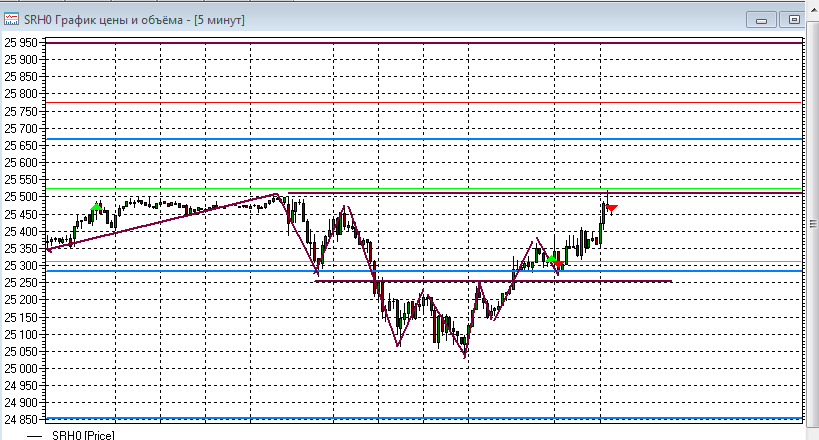
Task: Select the maroon resistance line near 25 510
Action: click(x=545, y=193)
